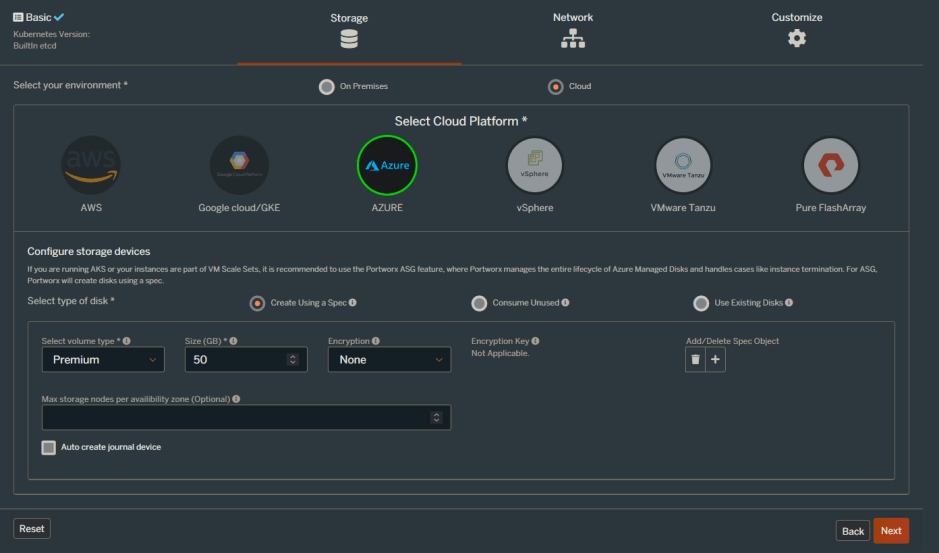Choose the Google cloud/GKE platform icon

point(239,165)
